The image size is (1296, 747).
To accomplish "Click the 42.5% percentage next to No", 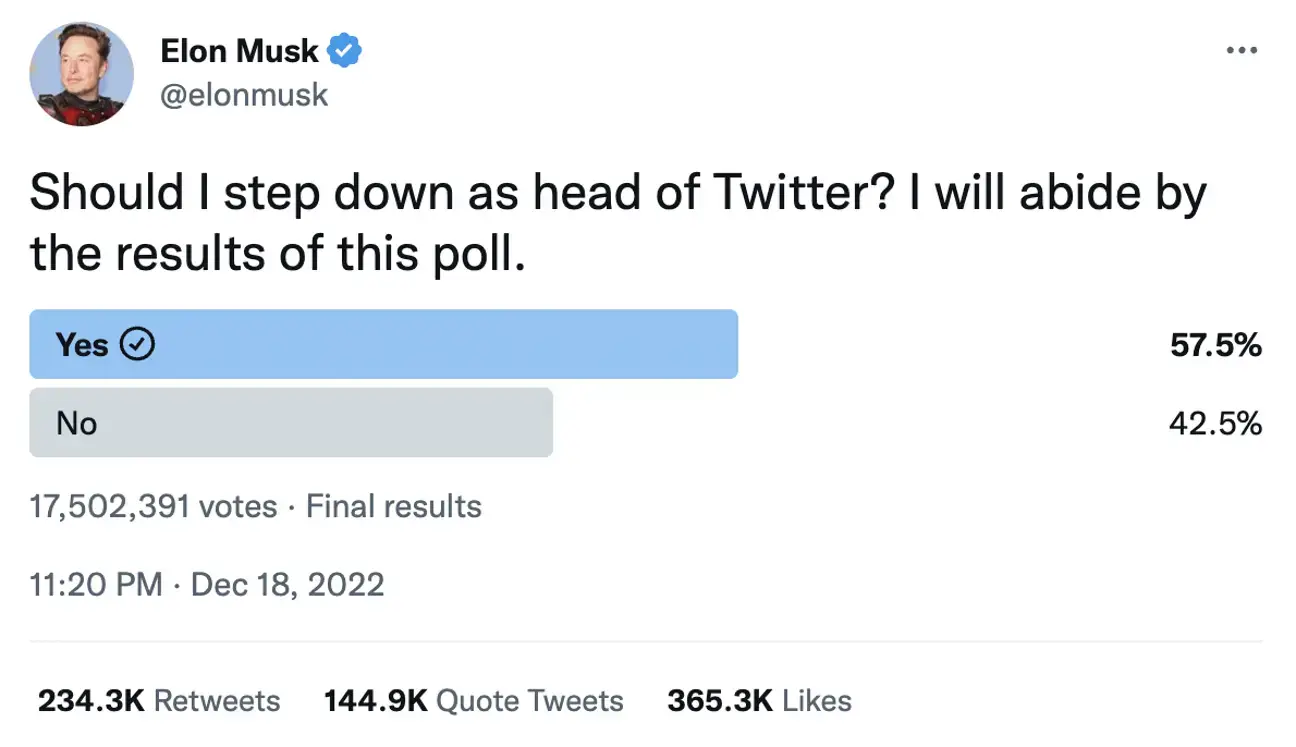I will (1215, 422).
